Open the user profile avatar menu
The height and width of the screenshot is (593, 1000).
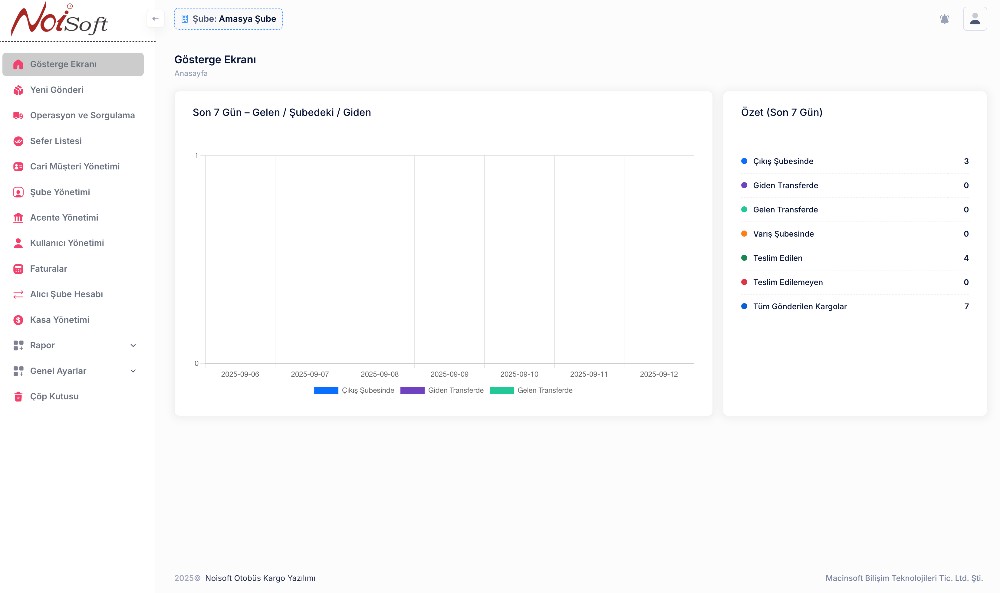(x=974, y=19)
